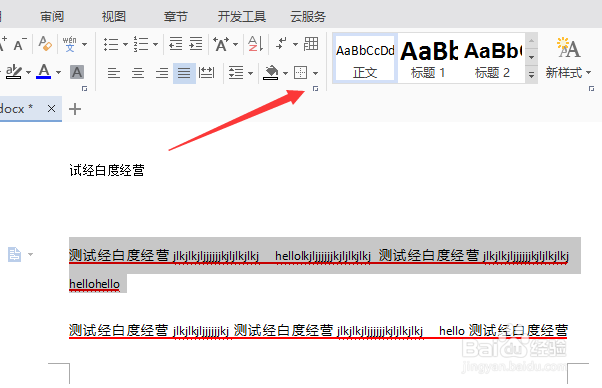Switch to the 开发工具 tab
The width and height of the screenshot is (602, 388).
pos(242,17)
